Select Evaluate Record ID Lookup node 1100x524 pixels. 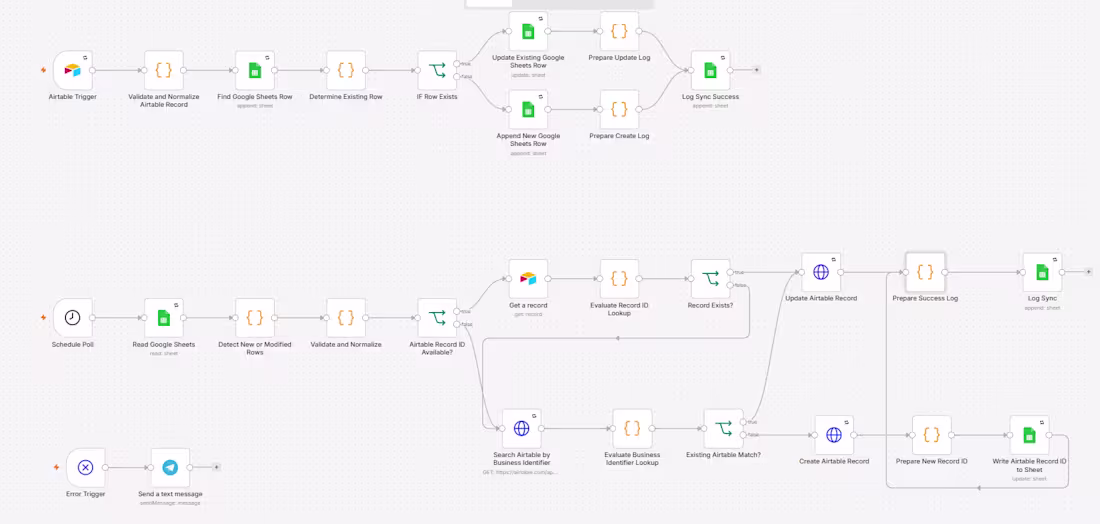pyautogui.click(x=619, y=278)
